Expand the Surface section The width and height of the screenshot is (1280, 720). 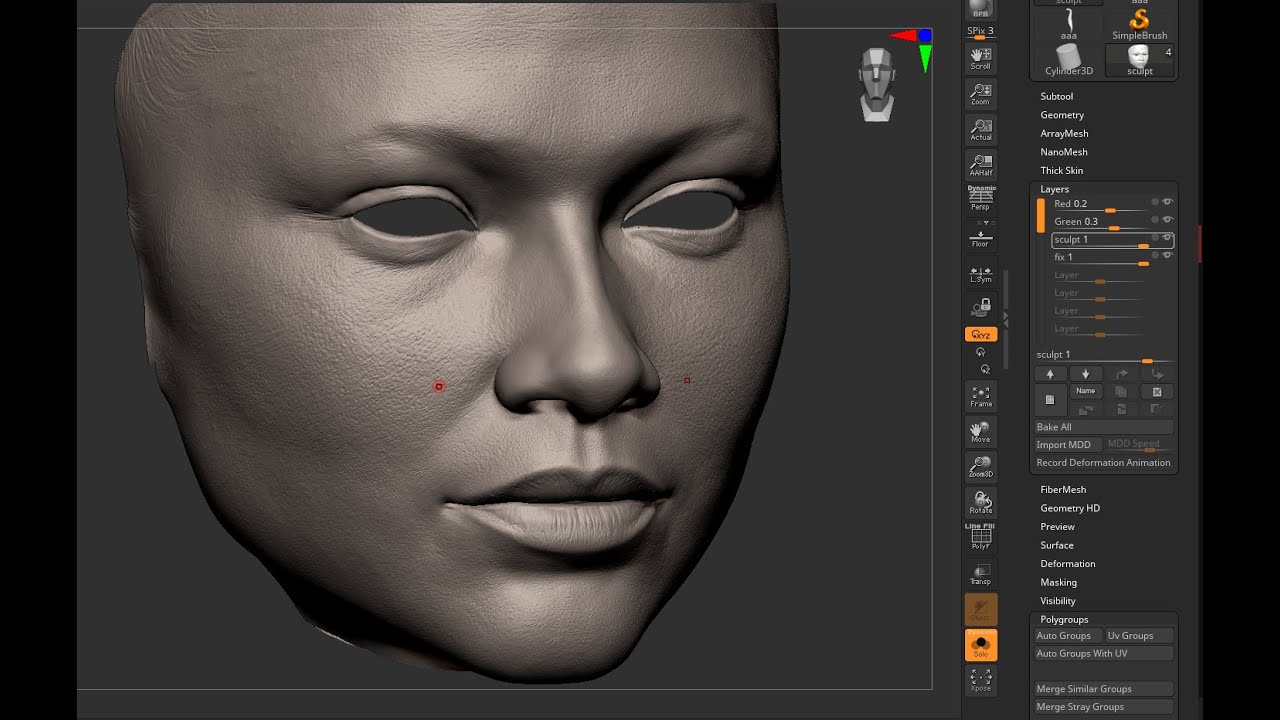[1057, 545]
